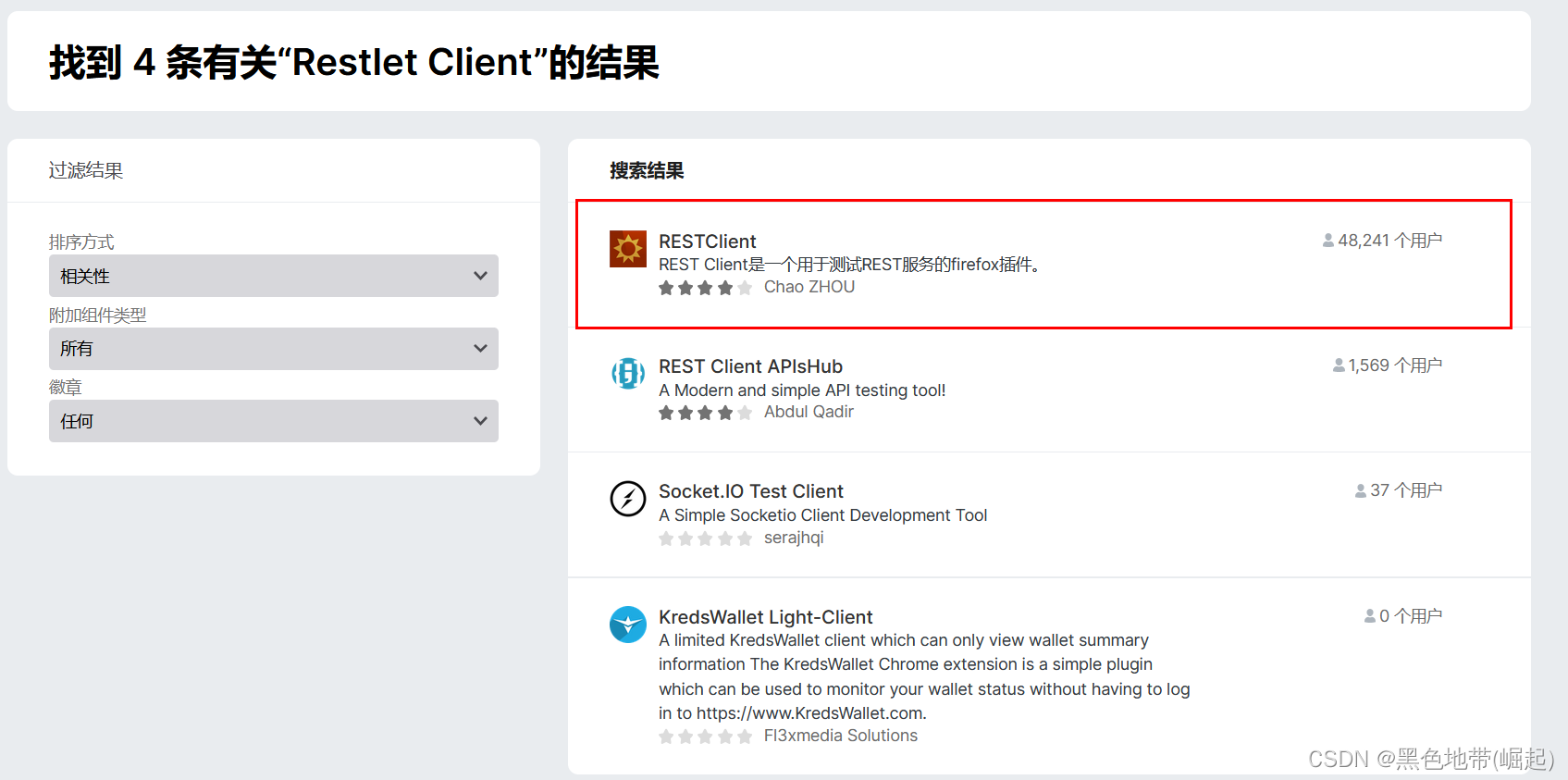Click the 0 个用户 count
This screenshot has height=780, width=1568.
[1411, 616]
